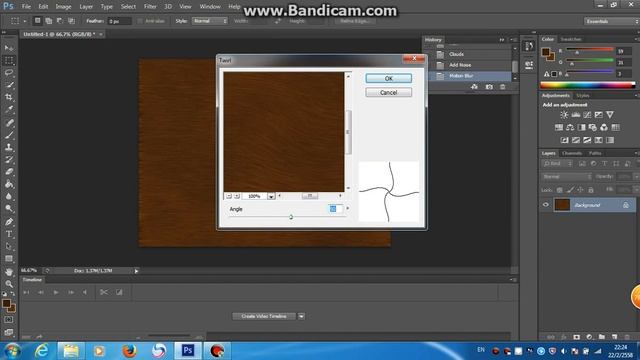Open the Style dropdown in options bar
Viewport: 640px width, 360px height.
pyautogui.click(x=209, y=21)
